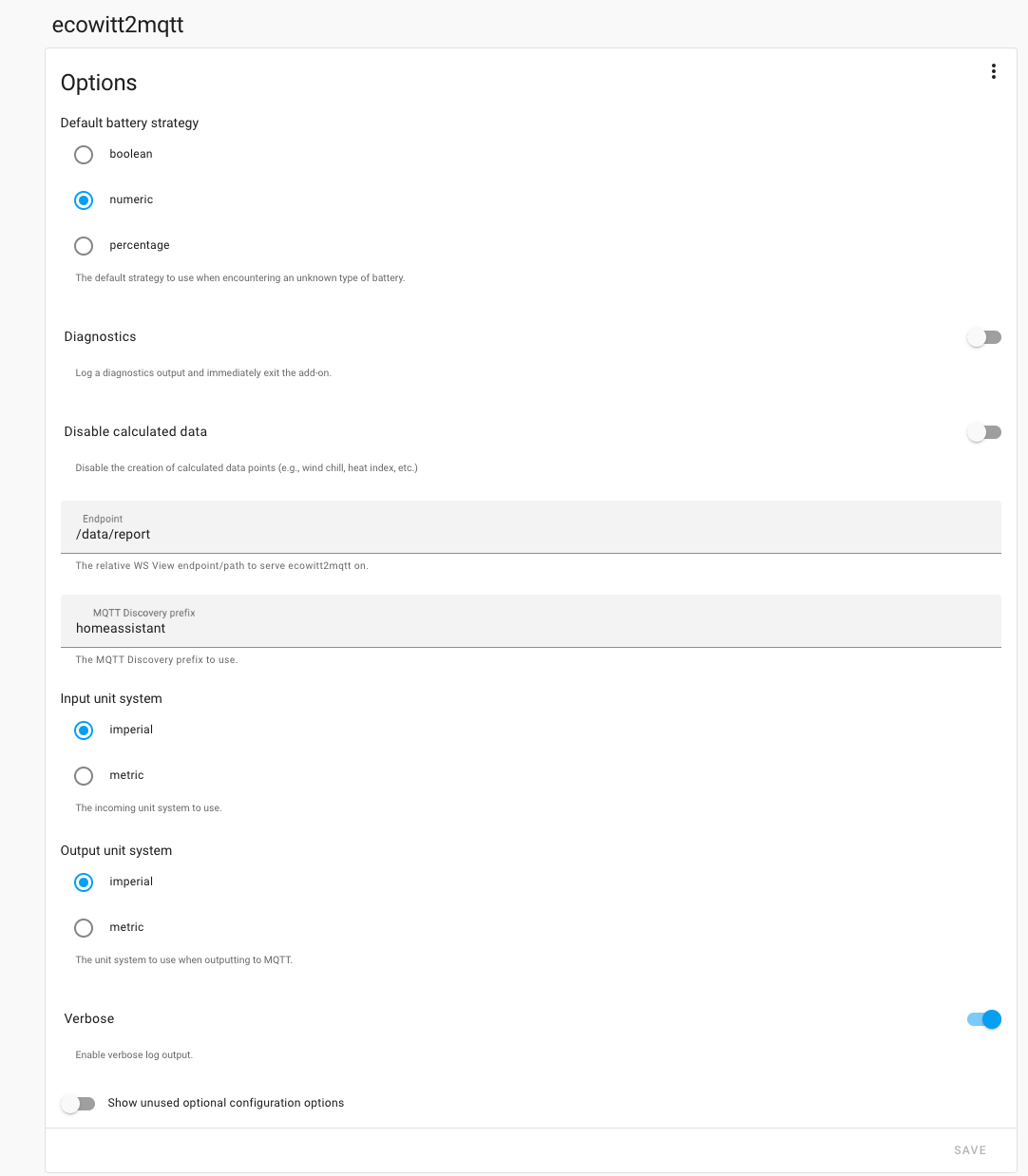Enable the Diagnostics toggle

pyautogui.click(x=983, y=336)
